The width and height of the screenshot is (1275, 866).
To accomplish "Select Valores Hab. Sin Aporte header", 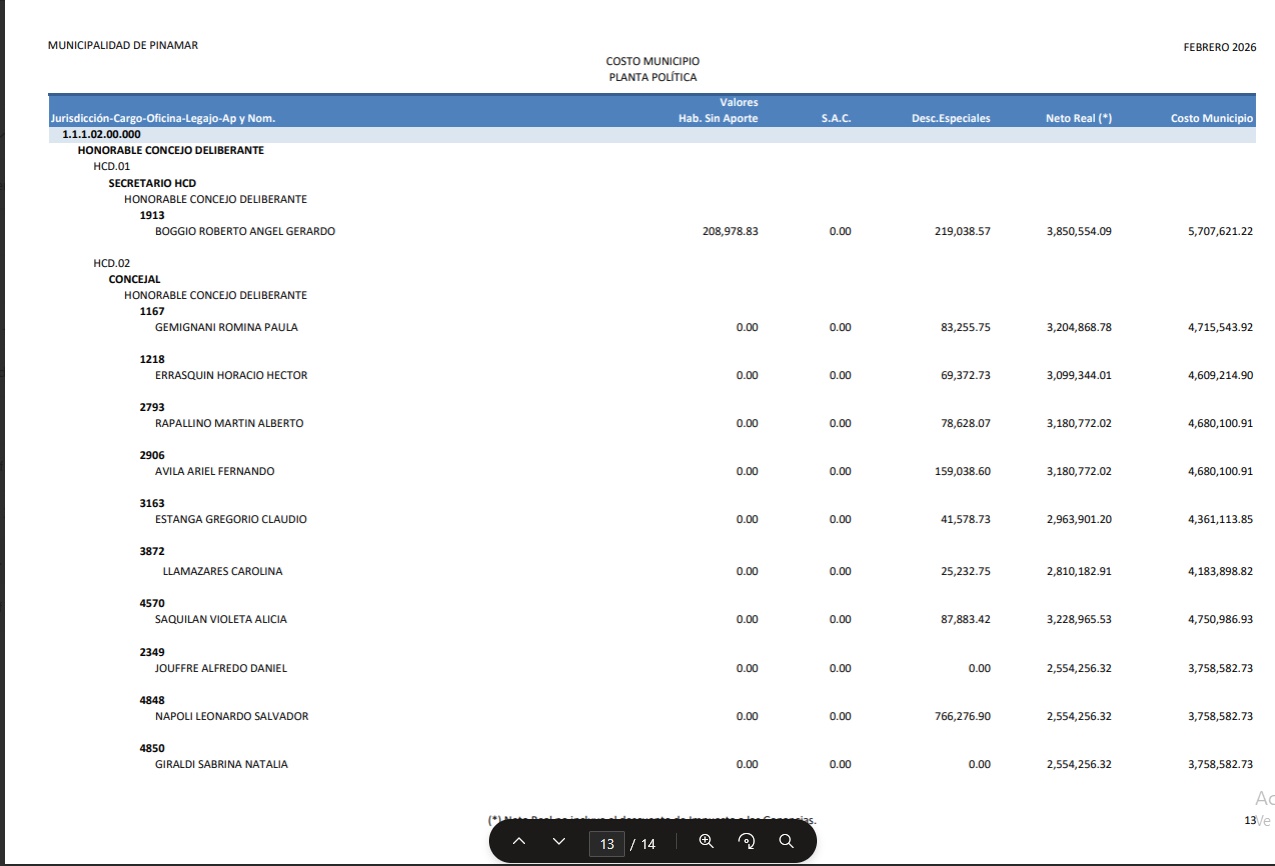I will [718, 111].
